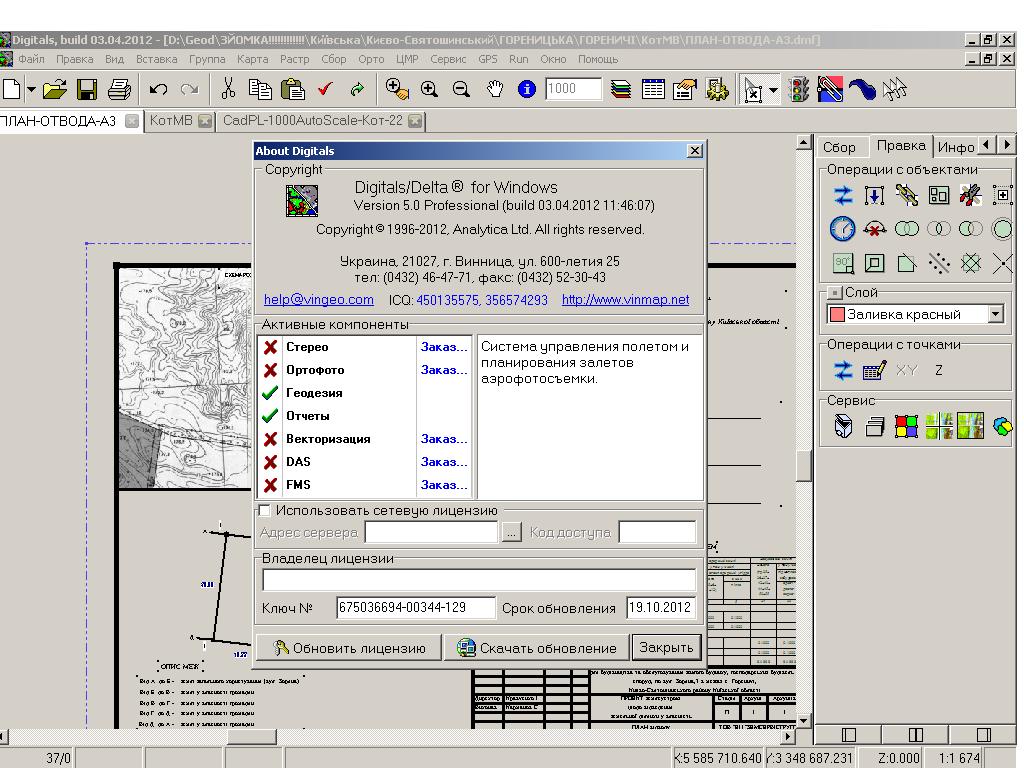Click the Ключ № field 675036694-00344-129
This screenshot has width=1024, height=768.
415,608
